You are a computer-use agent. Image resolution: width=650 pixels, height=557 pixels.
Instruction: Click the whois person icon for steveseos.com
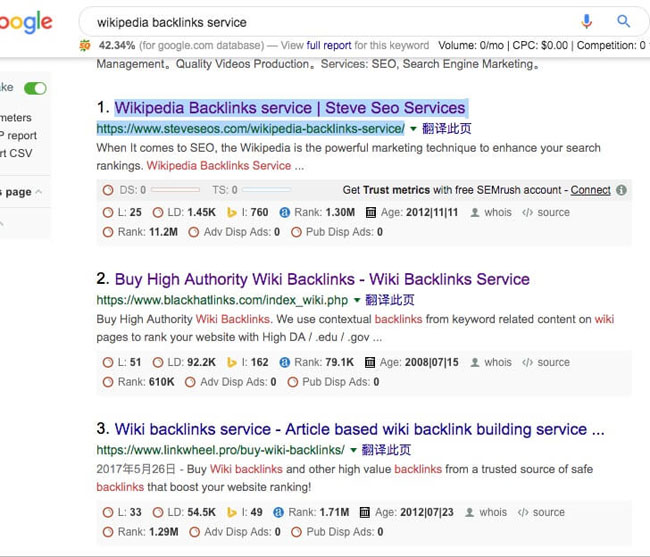pos(475,212)
